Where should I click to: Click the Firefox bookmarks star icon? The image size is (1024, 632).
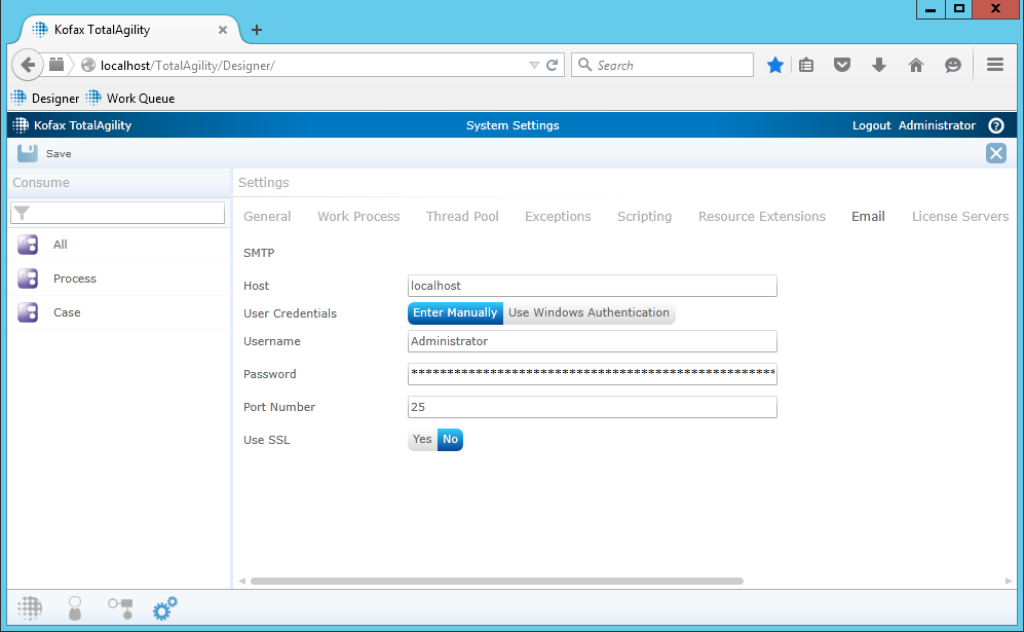tap(775, 64)
